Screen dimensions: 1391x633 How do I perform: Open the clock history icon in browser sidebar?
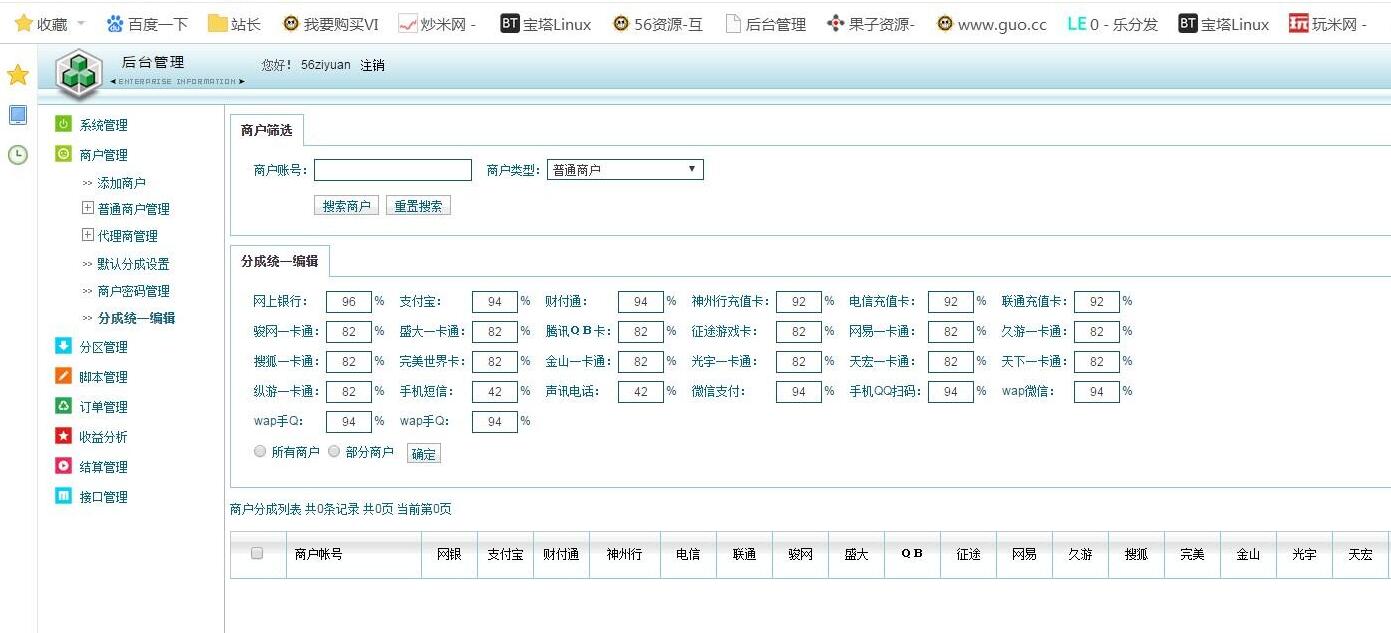pyautogui.click(x=18, y=155)
